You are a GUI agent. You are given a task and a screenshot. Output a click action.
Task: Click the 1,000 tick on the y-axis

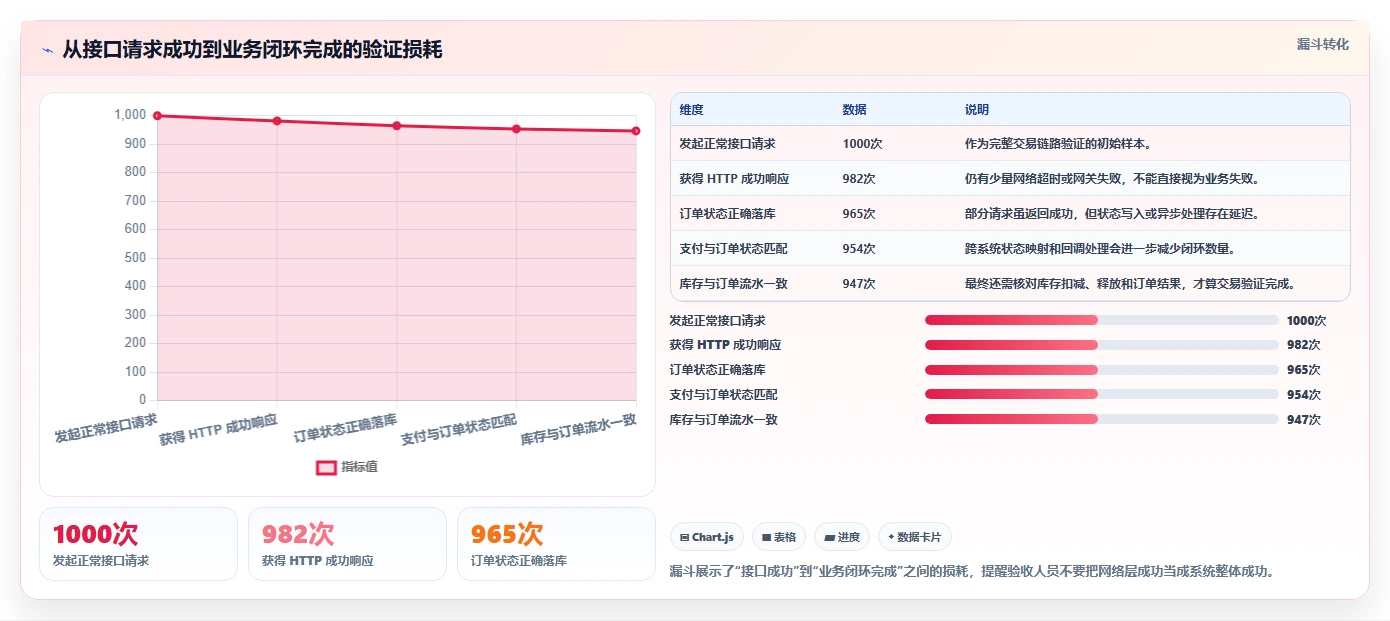(x=130, y=115)
